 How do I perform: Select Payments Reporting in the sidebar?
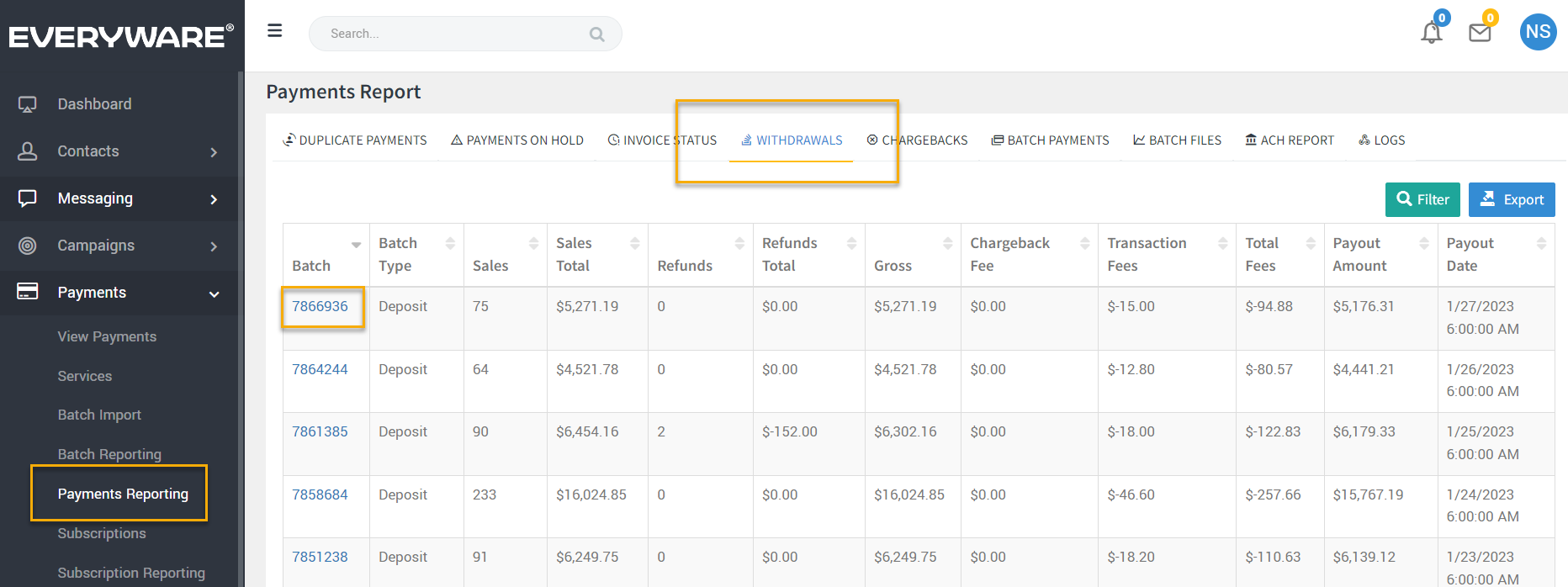click(123, 494)
